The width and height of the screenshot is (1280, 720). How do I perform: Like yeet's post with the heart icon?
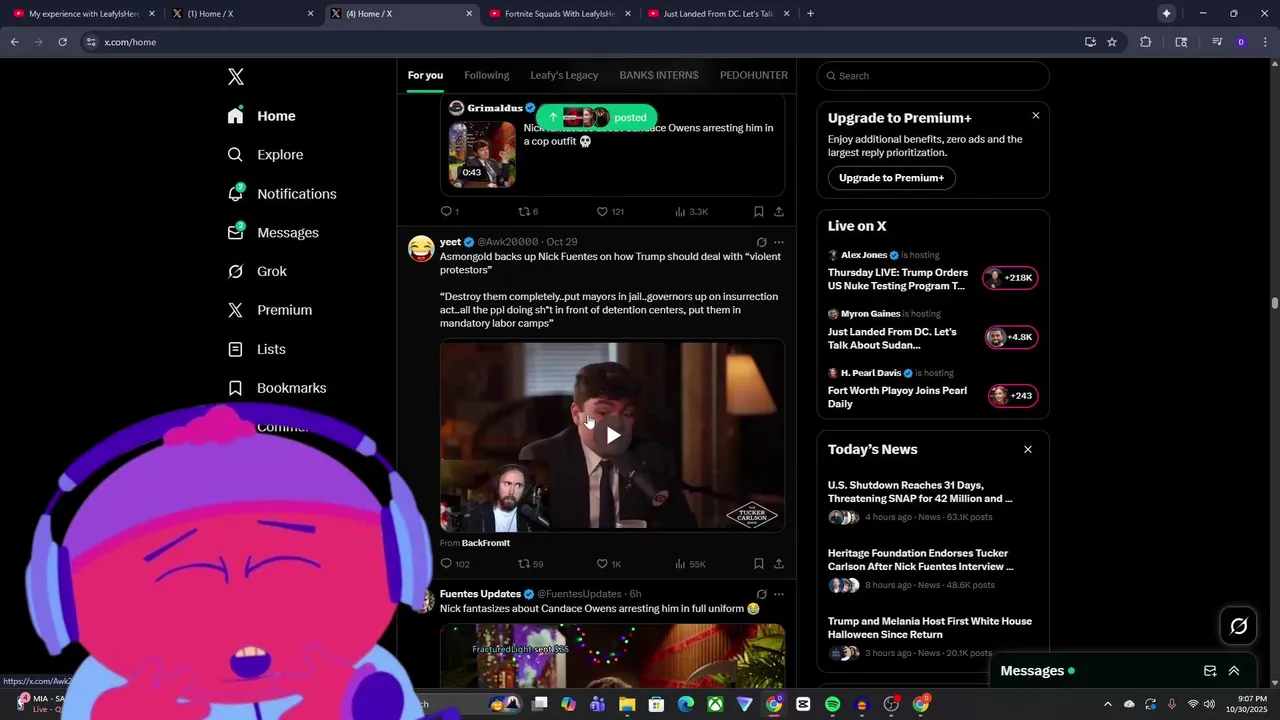(x=602, y=564)
